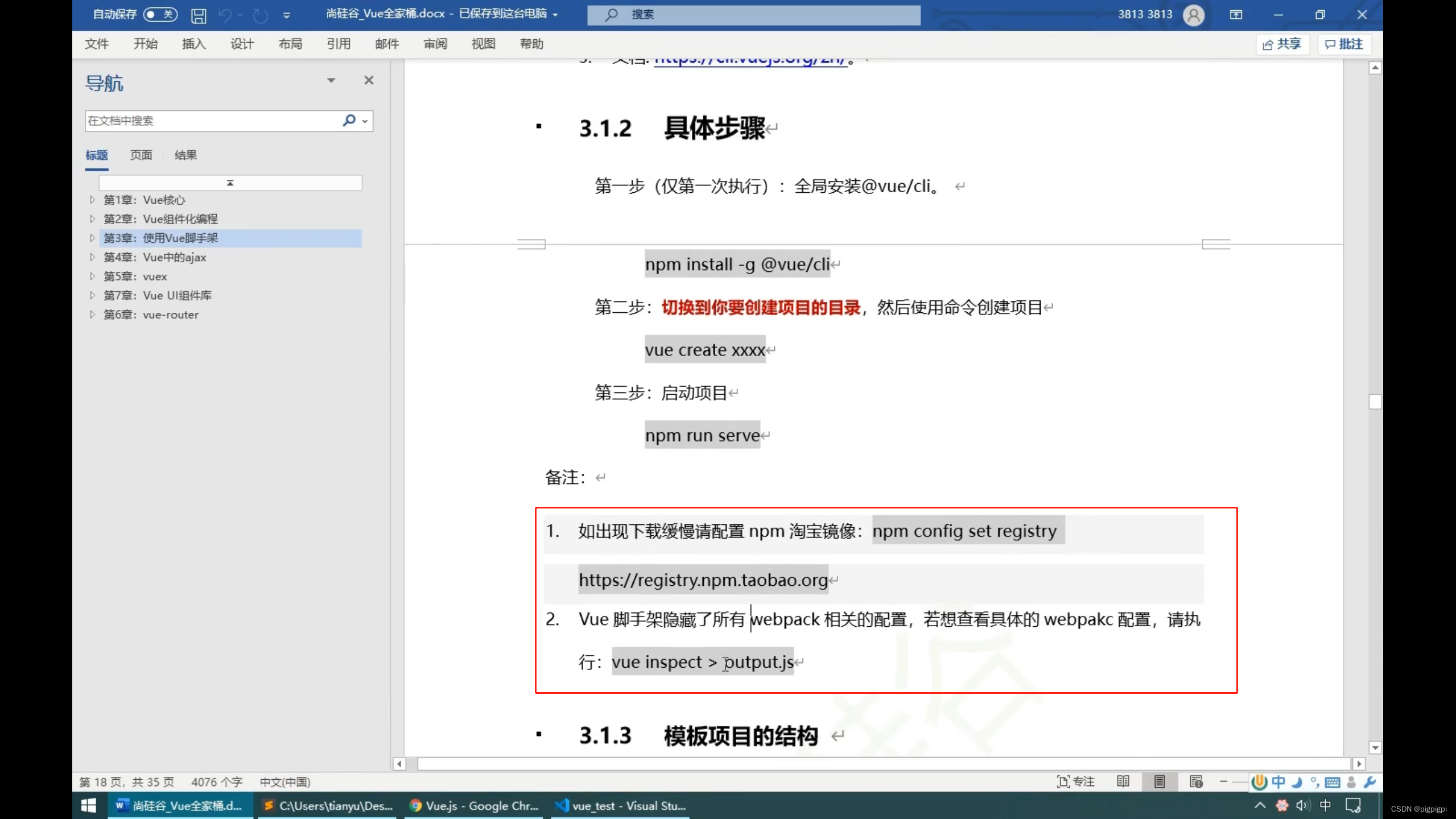The width and height of the screenshot is (1456, 819).
Task: Click the cli.vuejs.org hyperlink in the document
Action: [x=750, y=60]
